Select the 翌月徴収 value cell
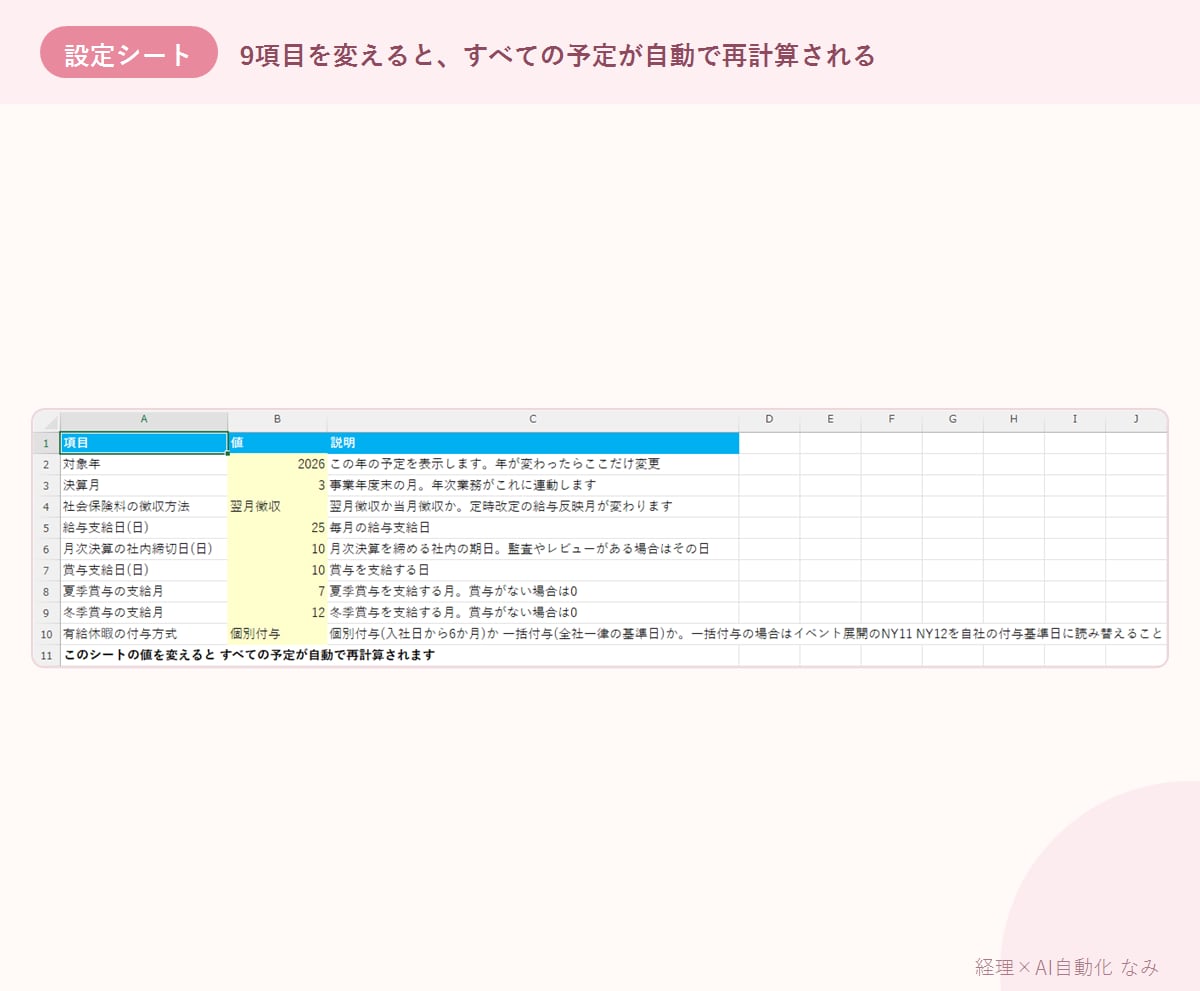This screenshot has height=991, width=1200. [277, 506]
